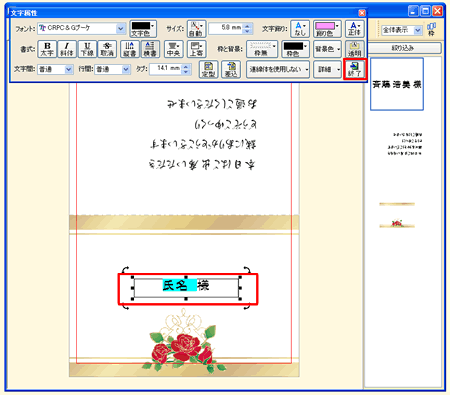Click the upside-down message text block
The height and width of the screenshot is (395, 450).
203,134
